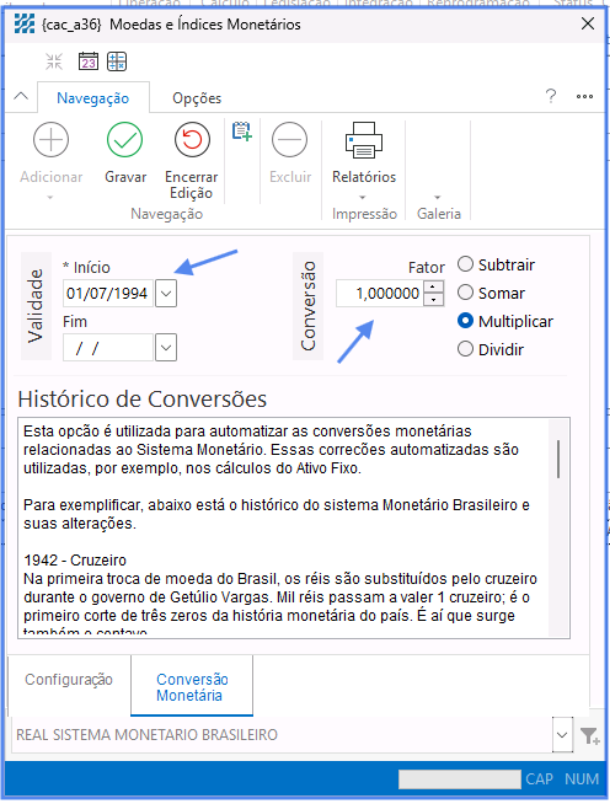Select the Somar radio option

point(465,293)
